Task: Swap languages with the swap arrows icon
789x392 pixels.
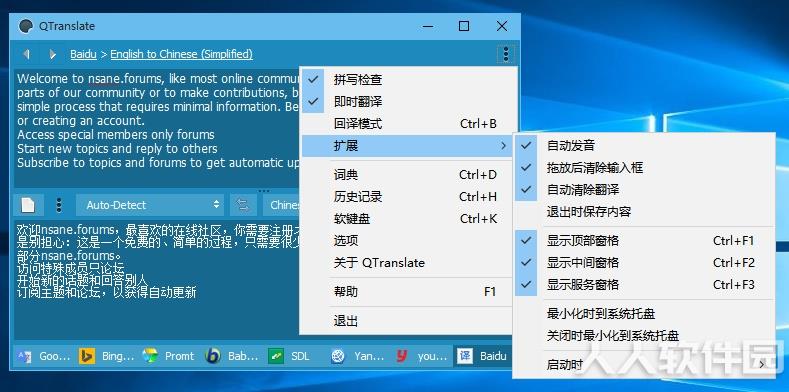Action: (243, 205)
